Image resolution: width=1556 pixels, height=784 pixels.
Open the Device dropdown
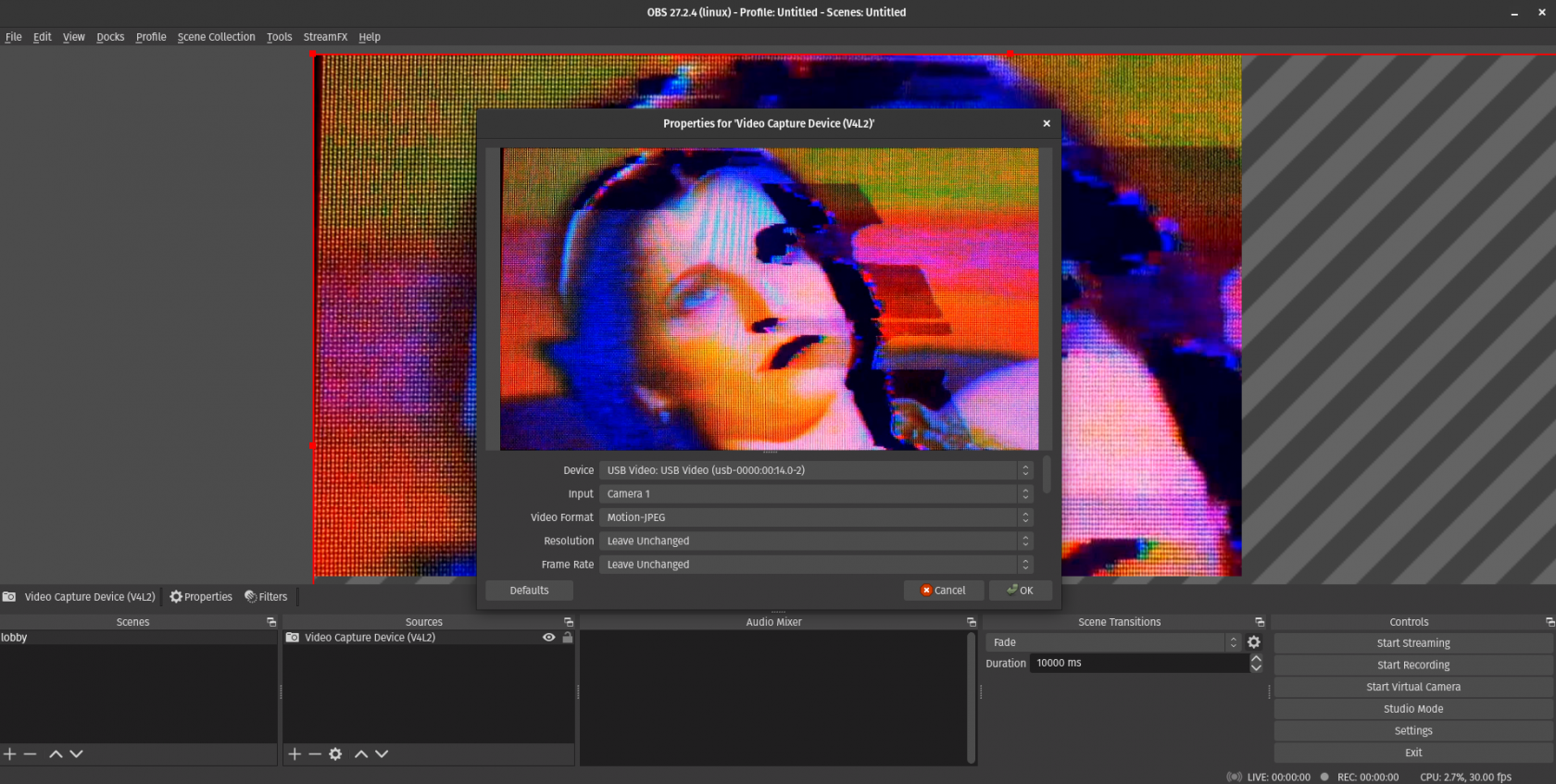[816, 470]
